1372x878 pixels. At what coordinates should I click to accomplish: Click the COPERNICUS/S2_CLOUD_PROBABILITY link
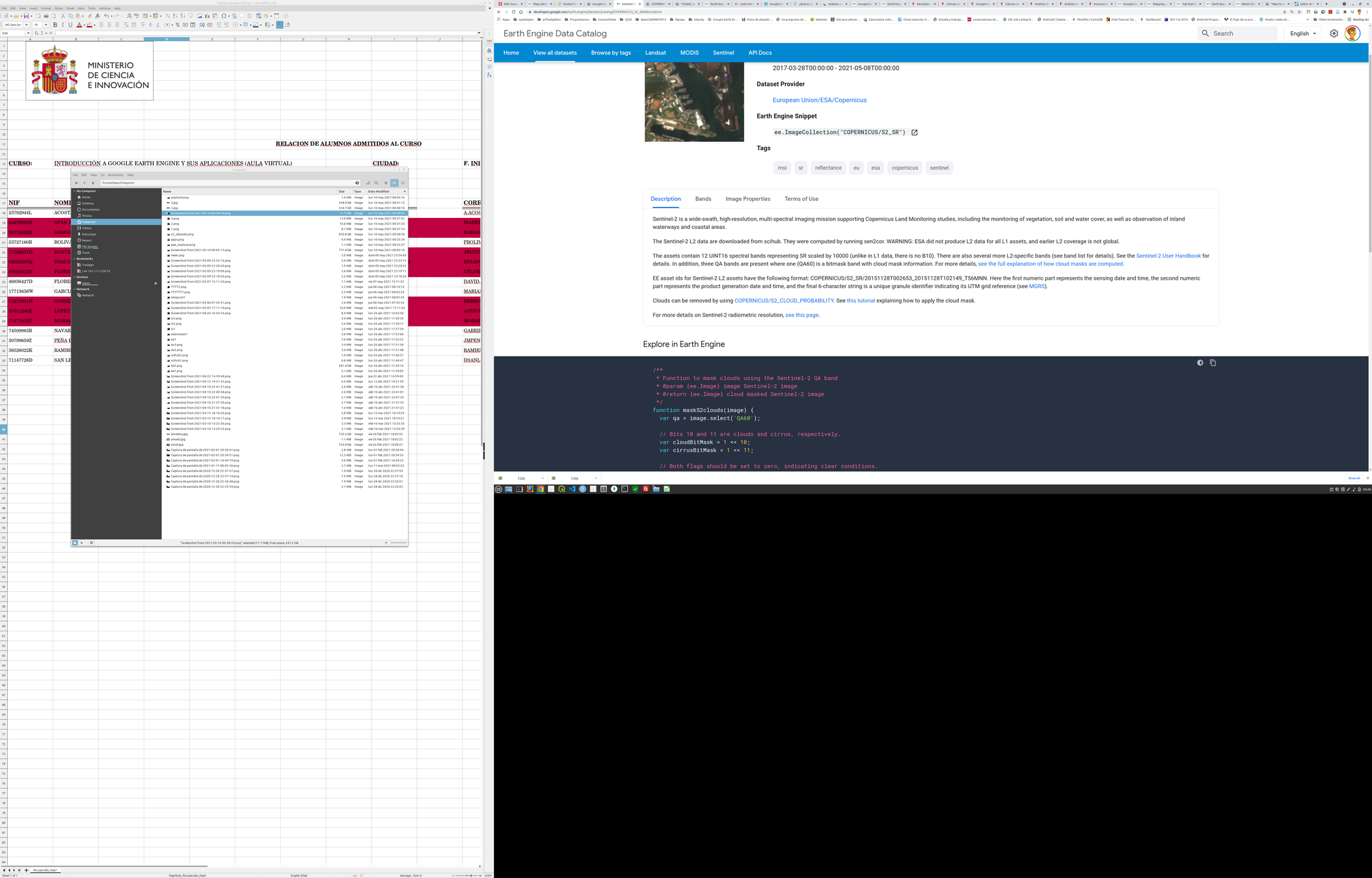tap(783, 300)
